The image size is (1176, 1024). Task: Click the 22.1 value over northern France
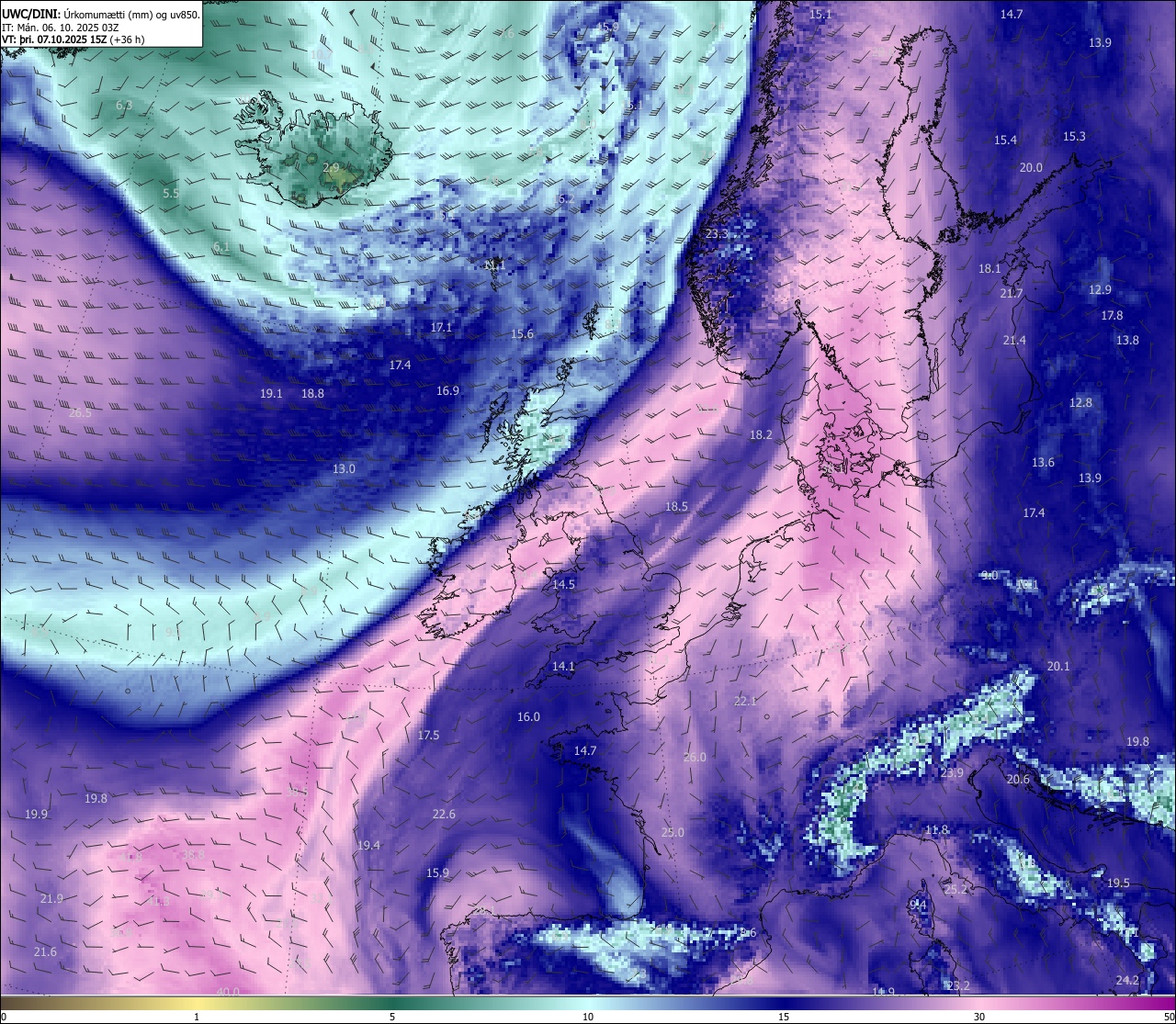pyautogui.click(x=745, y=701)
